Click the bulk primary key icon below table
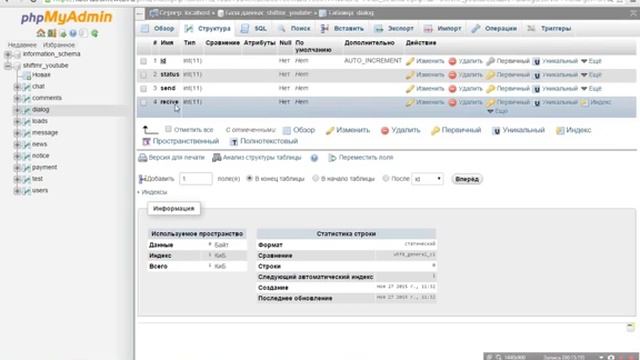This screenshot has width=640, height=360. [435, 131]
